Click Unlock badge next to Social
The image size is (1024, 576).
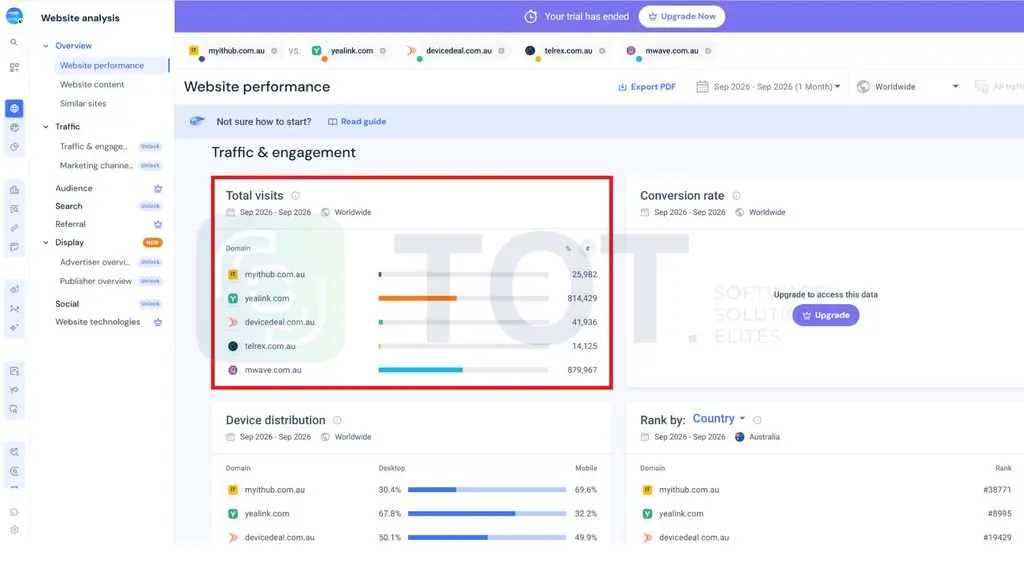[150, 304]
